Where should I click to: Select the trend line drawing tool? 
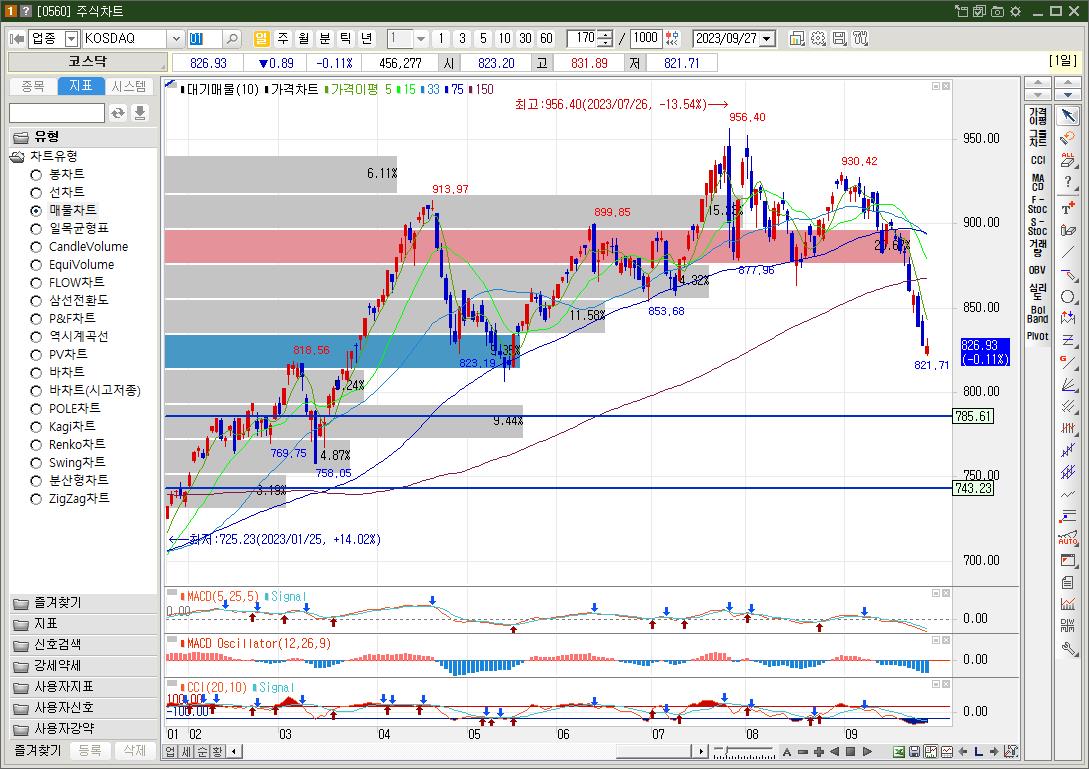tap(1068, 251)
